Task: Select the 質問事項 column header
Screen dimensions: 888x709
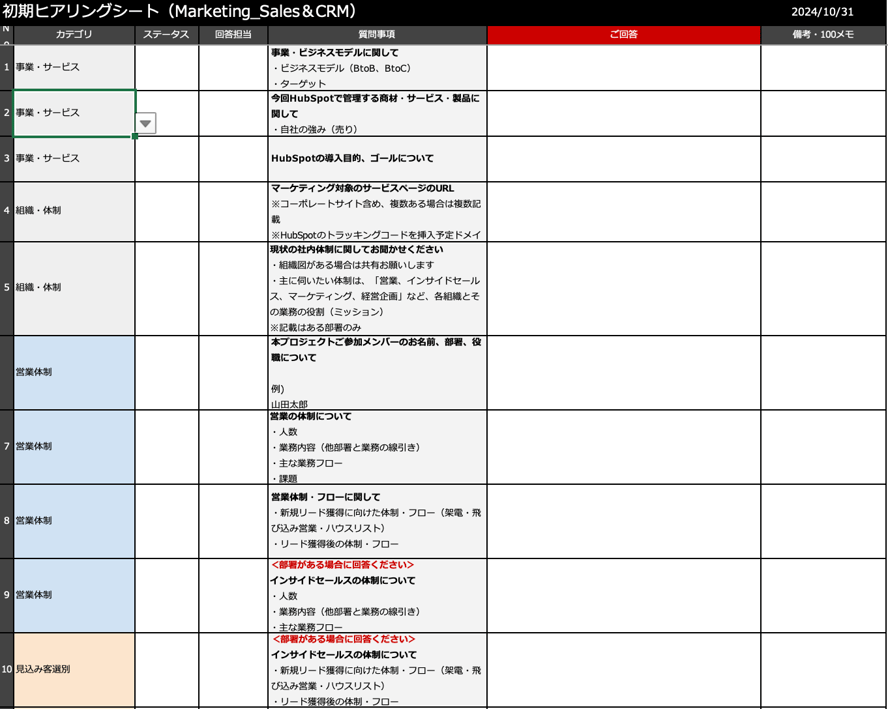Action: coord(377,35)
